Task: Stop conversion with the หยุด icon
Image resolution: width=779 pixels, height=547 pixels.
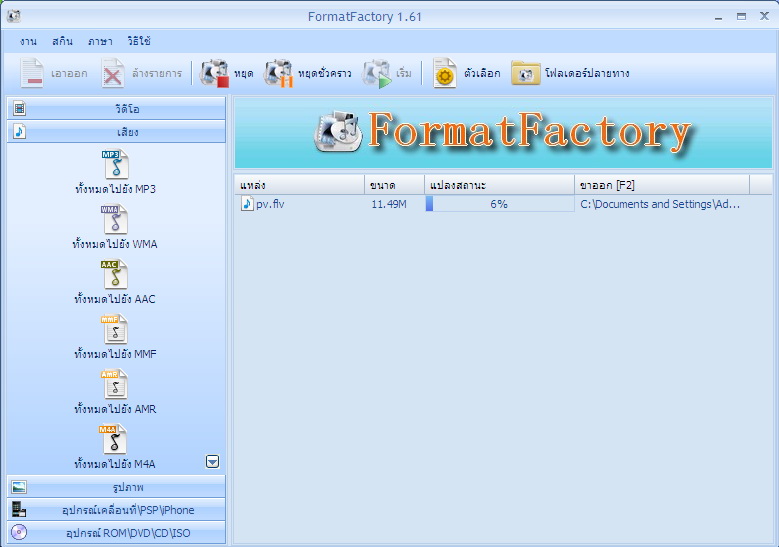Action: pos(215,74)
